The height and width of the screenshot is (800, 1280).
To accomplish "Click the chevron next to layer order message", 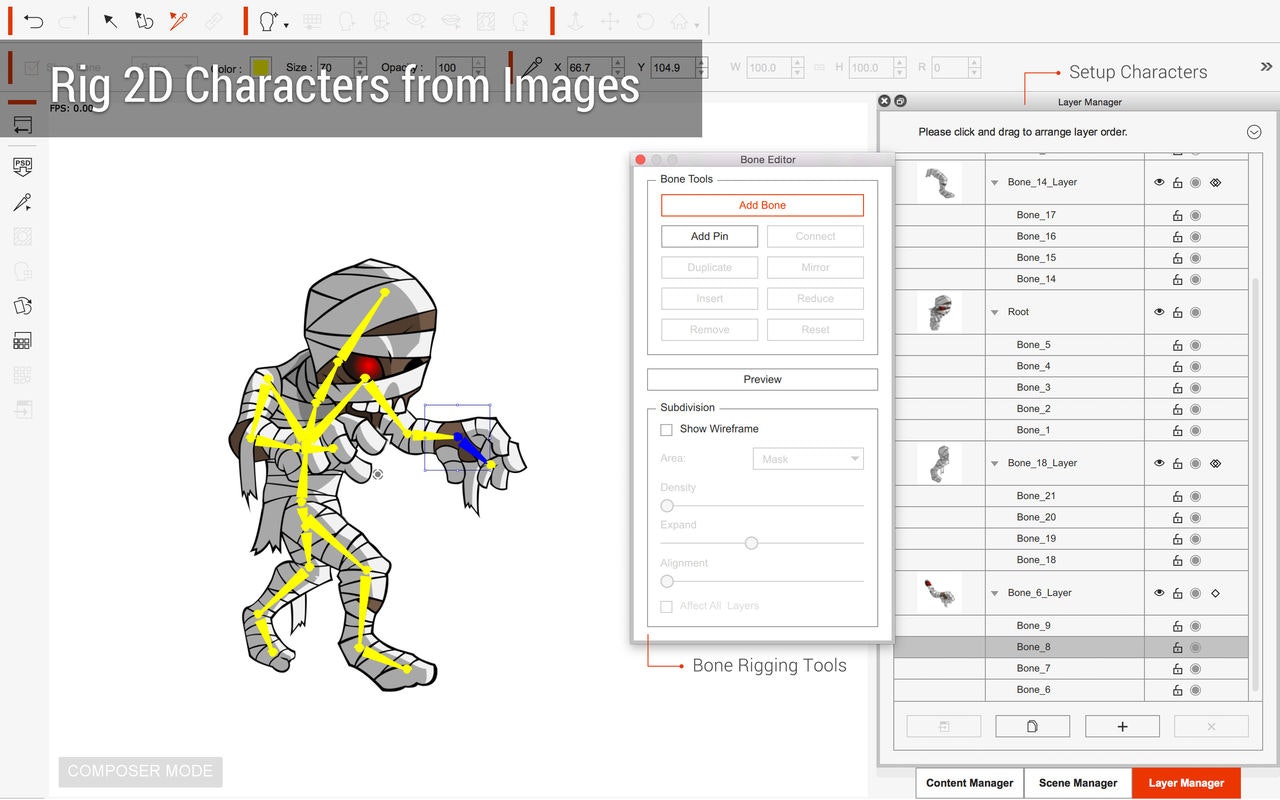I will coord(1254,131).
